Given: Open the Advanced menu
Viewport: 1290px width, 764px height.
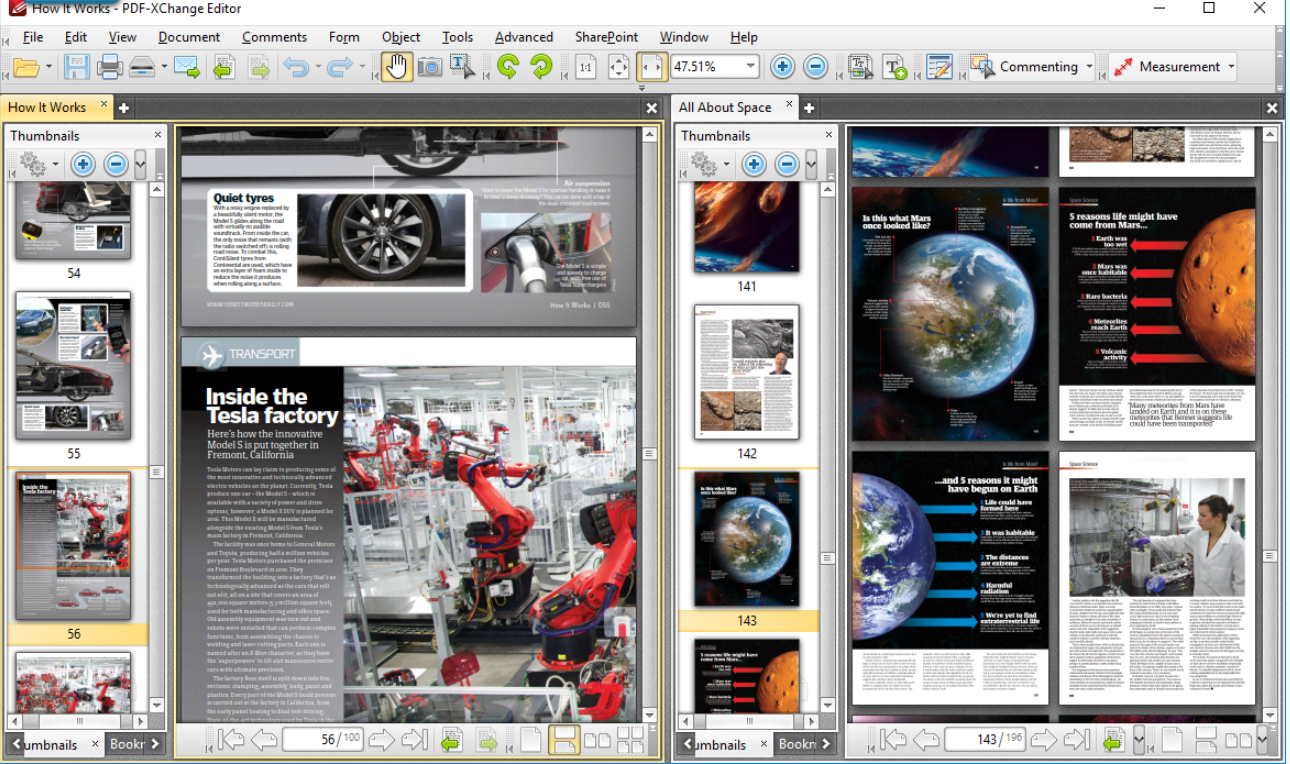Looking at the screenshot, I should click(x=524, y=37).
